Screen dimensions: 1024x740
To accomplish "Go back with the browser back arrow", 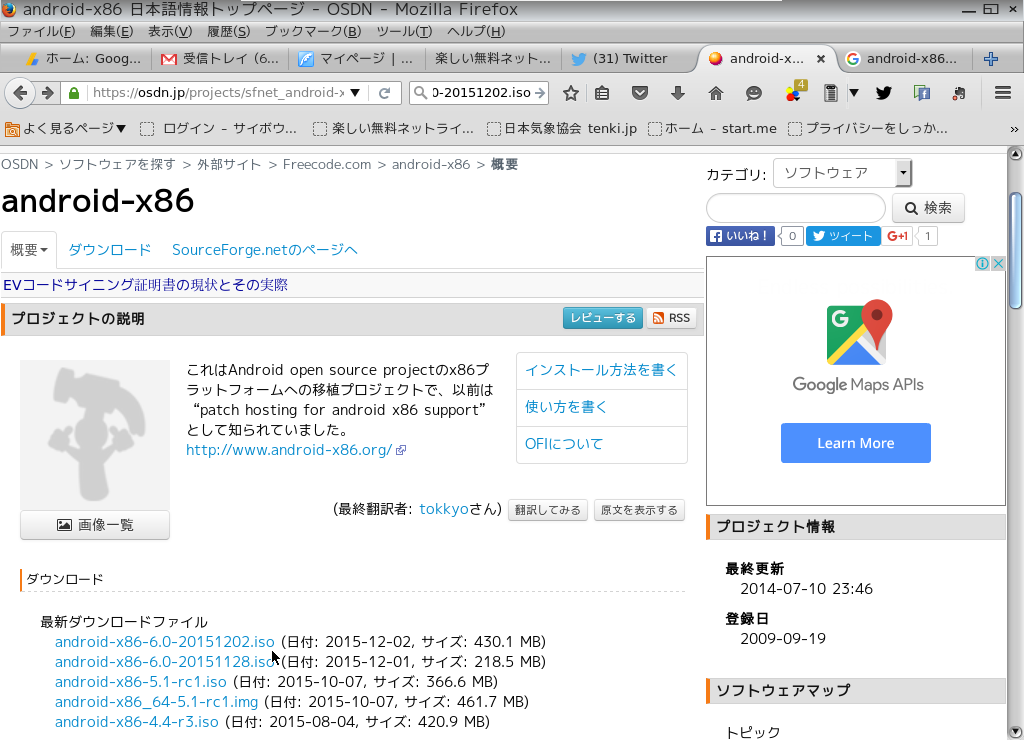I will click(20, 93).
